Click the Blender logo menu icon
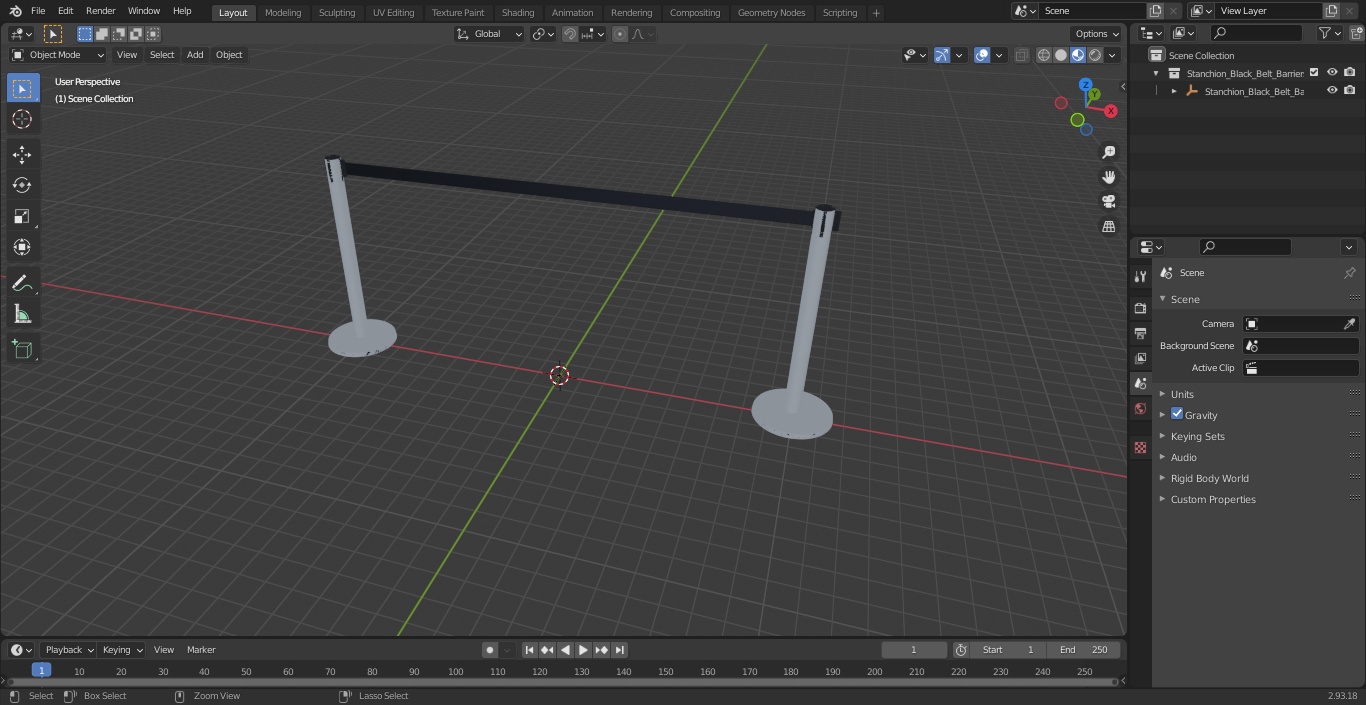This screenshot has width=1366, height=705. (x=16, y=11)
